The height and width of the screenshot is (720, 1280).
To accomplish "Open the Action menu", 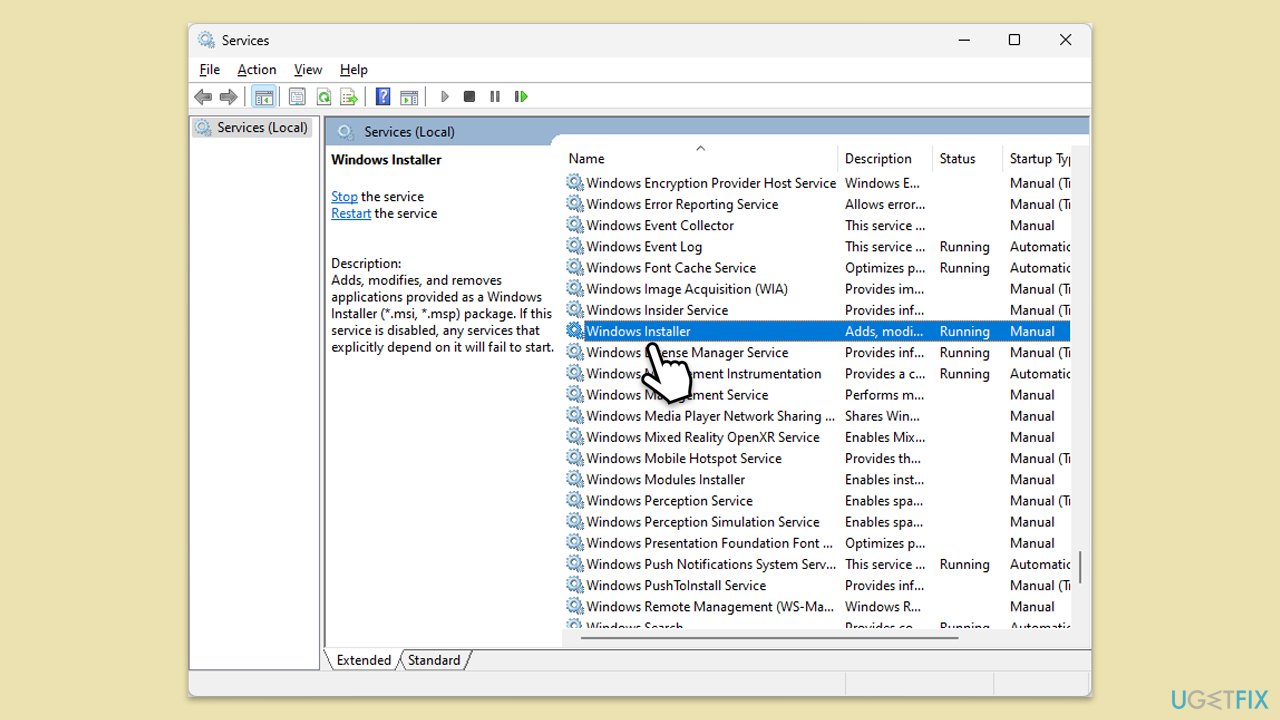I will 256,69.
